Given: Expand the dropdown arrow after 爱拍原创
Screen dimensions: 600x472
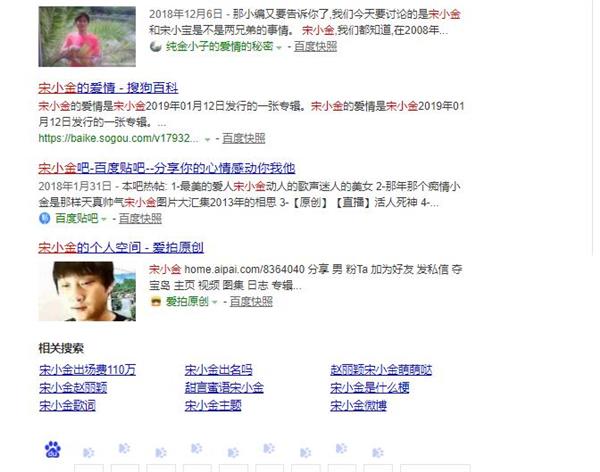Looking at the screenshot, I should (x=215, y=302).
